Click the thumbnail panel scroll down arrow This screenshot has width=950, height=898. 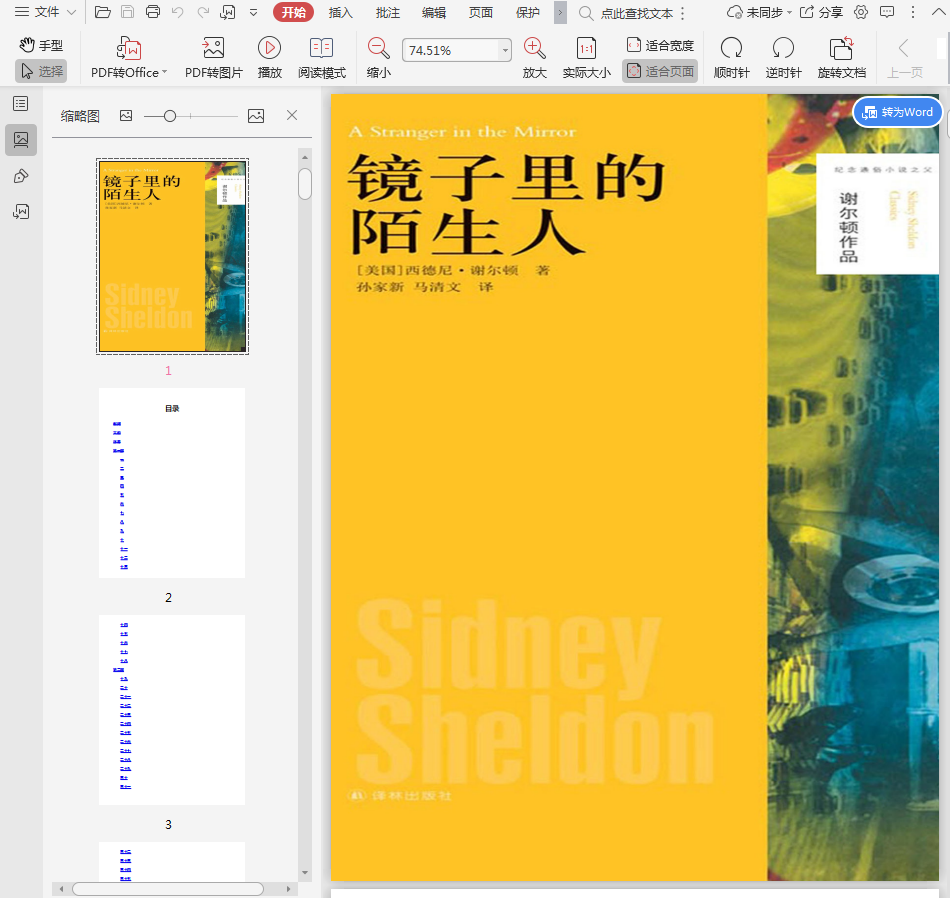[x=305, y=873]
